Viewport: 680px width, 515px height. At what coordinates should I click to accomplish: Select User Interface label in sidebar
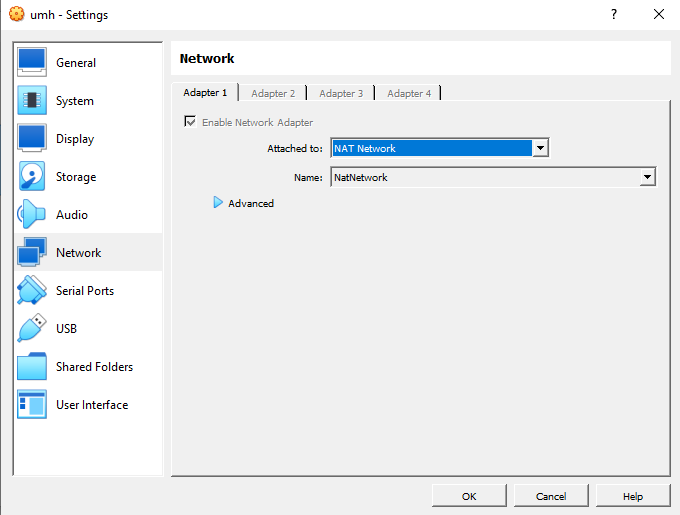click(92, 404)
